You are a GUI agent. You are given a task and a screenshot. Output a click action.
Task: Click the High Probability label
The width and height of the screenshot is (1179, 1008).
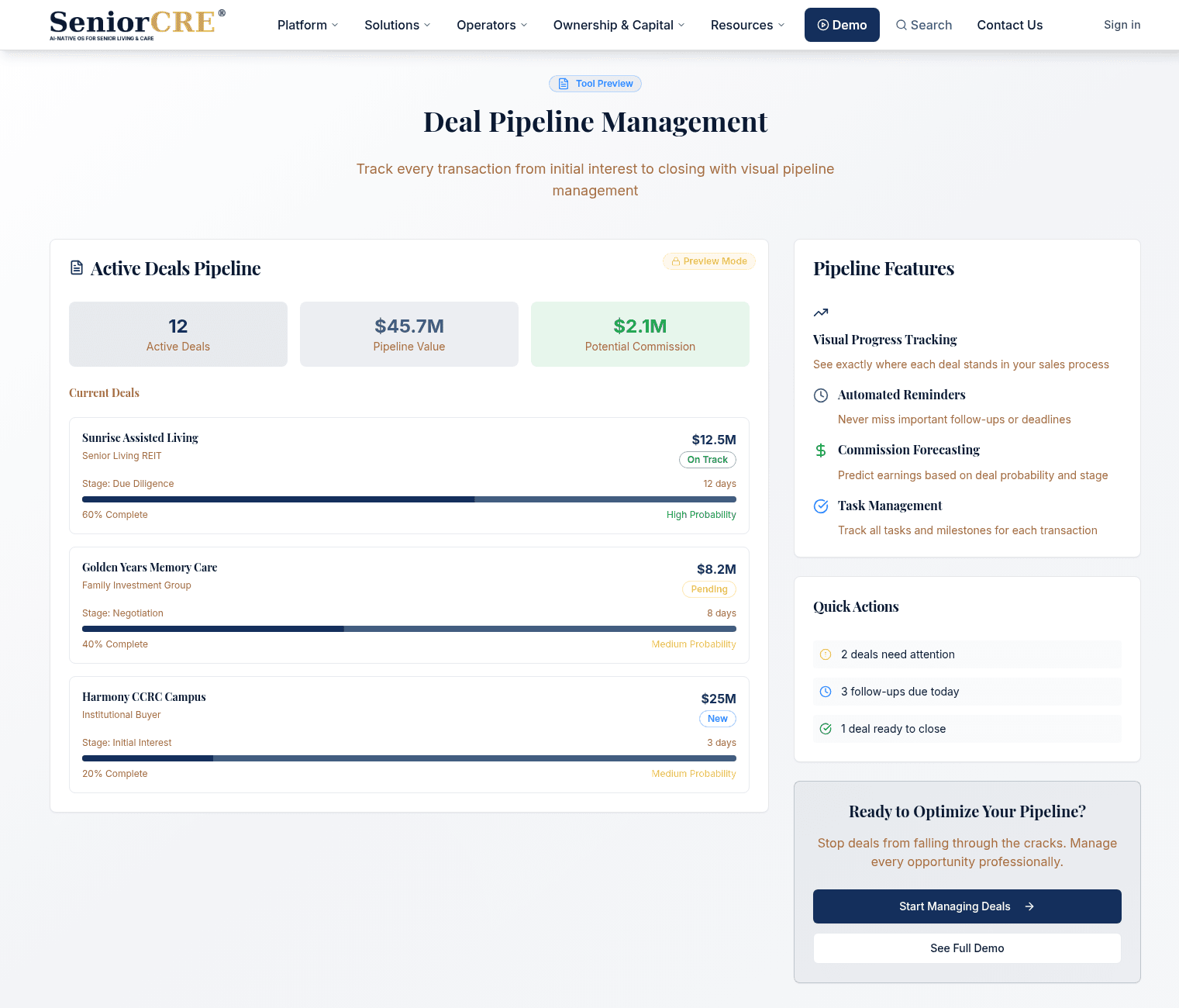click(x=702, y=515)
